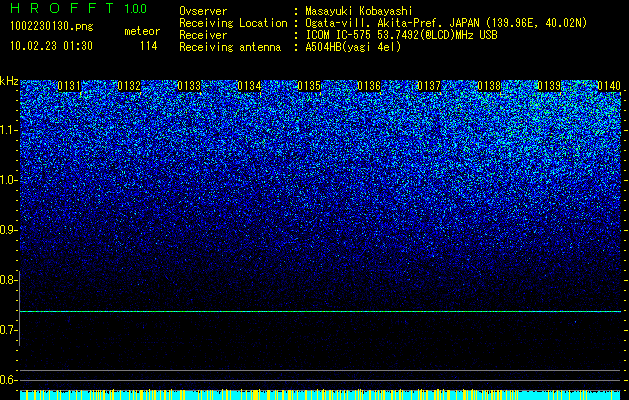The image size is (629, 400).
Task: Click the 0135 time marker
Action: 309,86
